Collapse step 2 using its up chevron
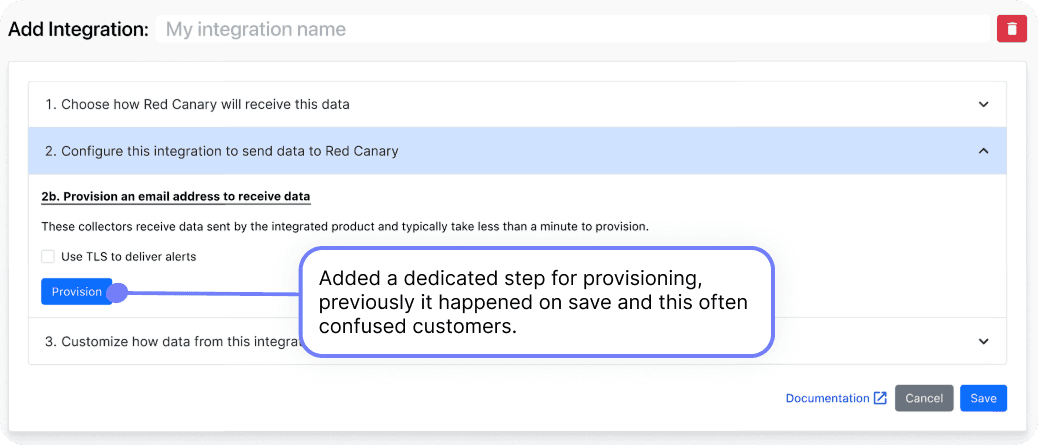 983,151
